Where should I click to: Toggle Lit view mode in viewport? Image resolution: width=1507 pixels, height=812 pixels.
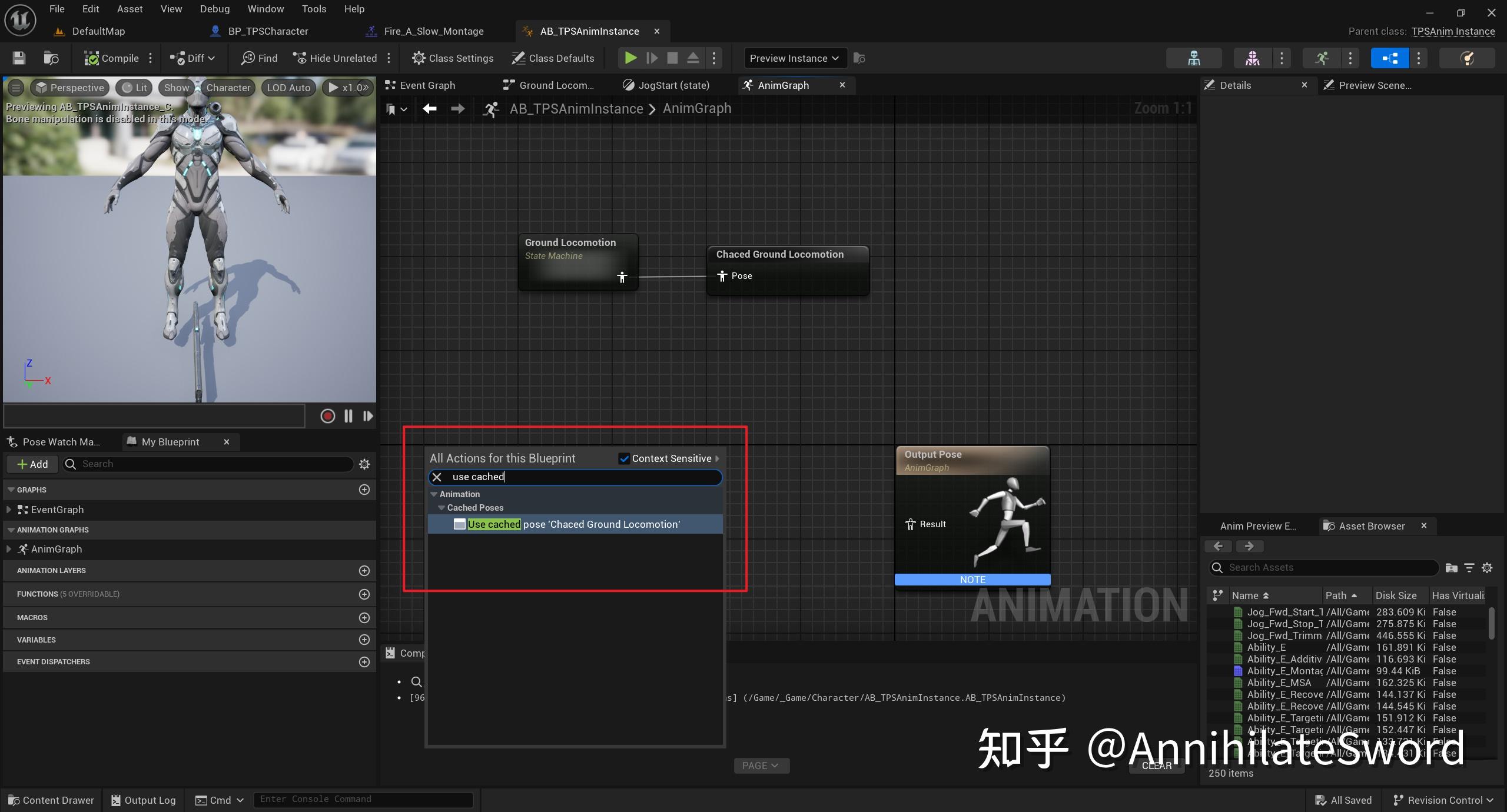coord(134,88)
